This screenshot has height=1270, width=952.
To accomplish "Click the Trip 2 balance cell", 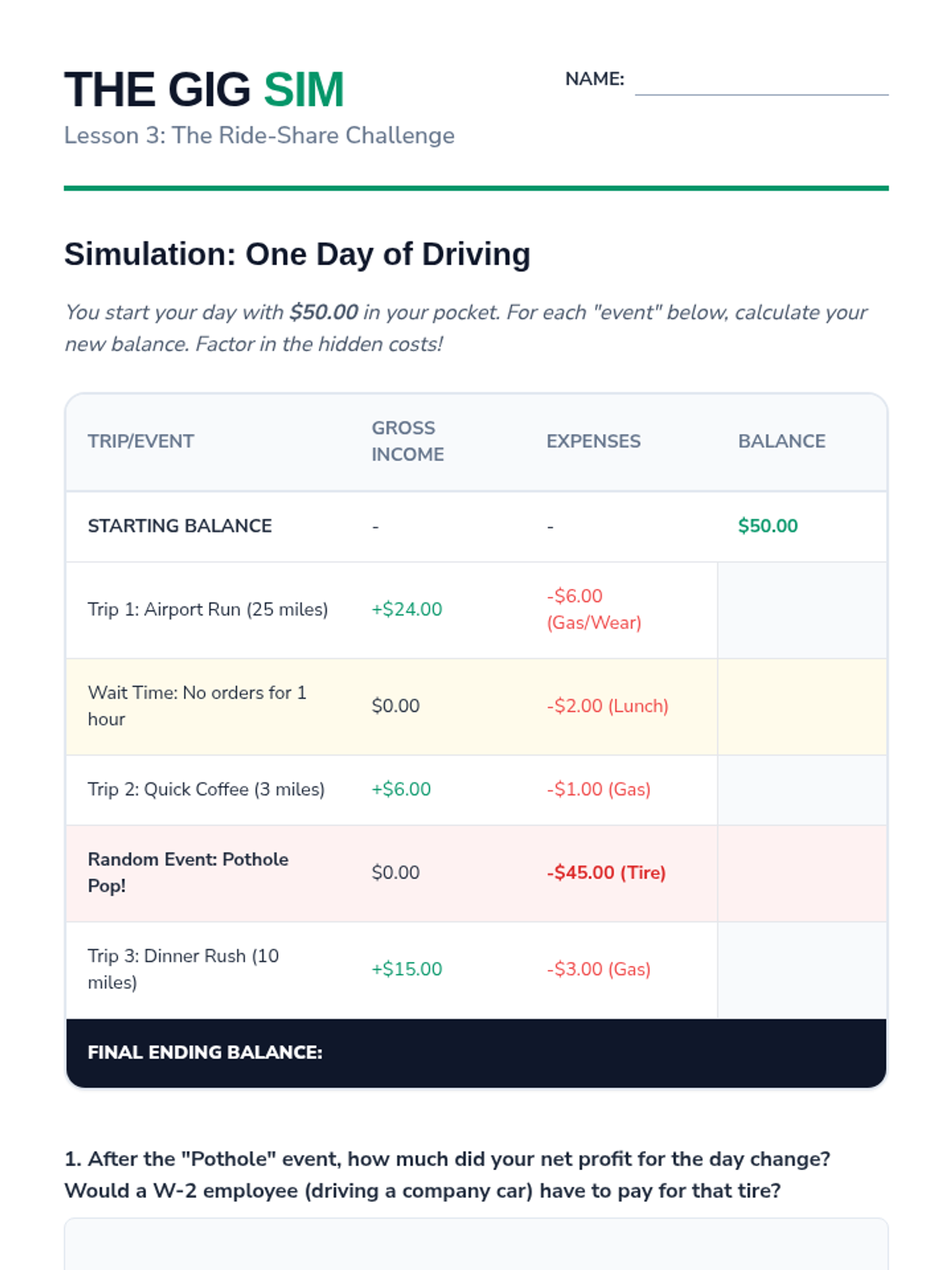I will 802,790.
